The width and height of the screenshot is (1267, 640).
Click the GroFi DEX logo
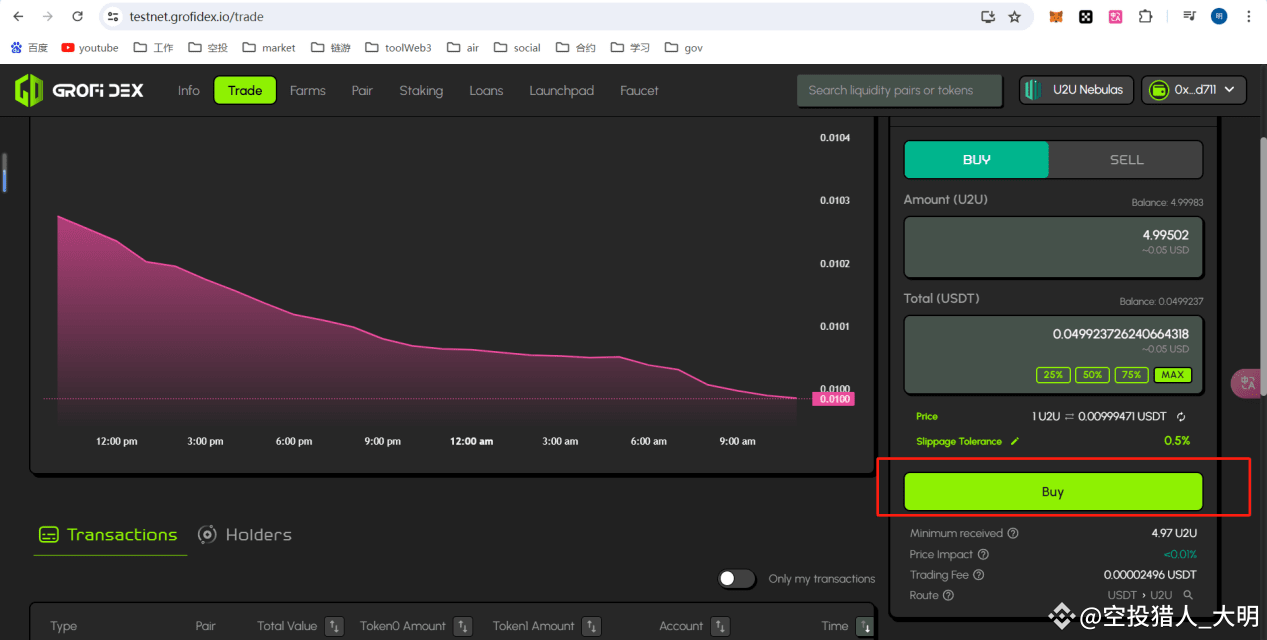click(x=79, y=90)
